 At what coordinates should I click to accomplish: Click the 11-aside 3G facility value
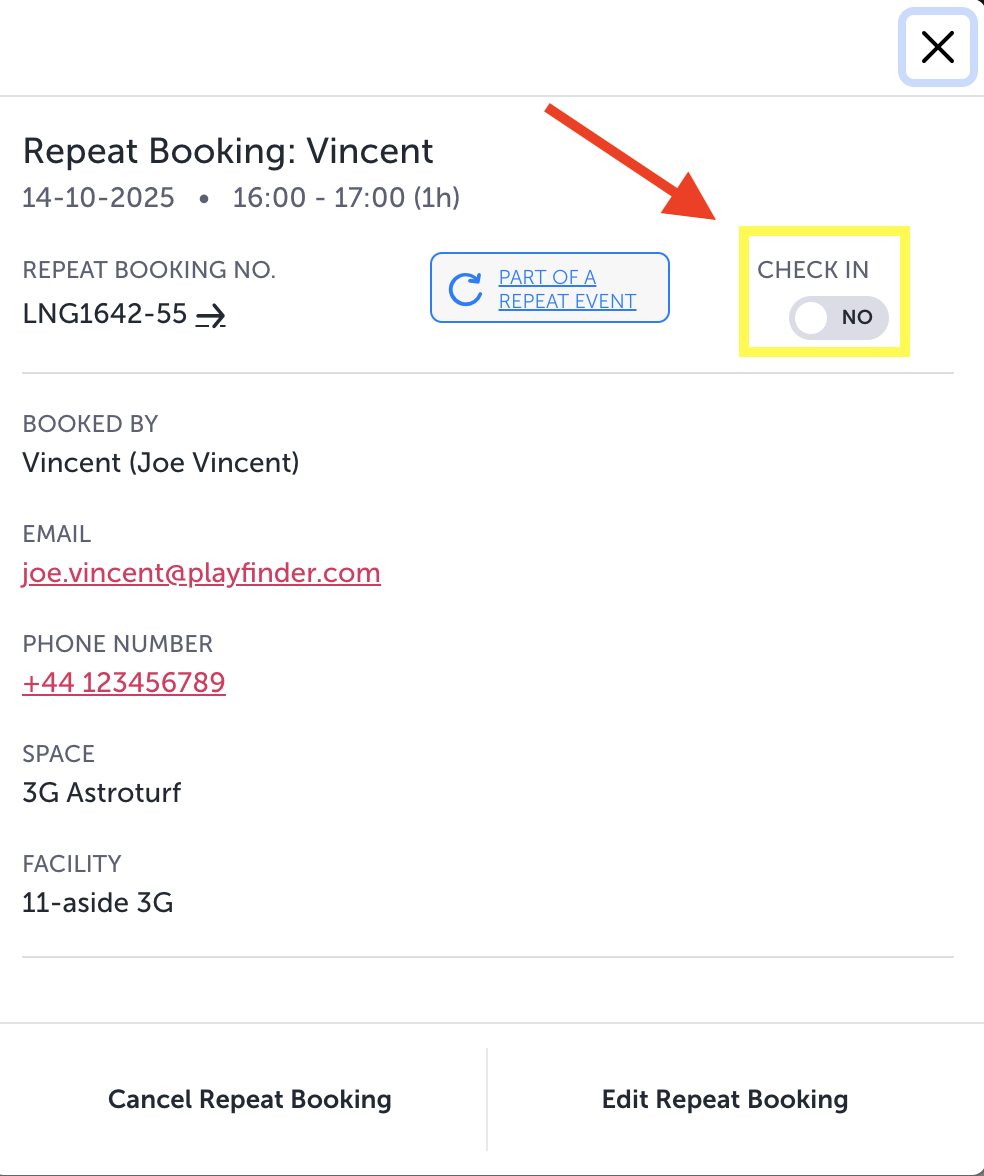(98, 903)
